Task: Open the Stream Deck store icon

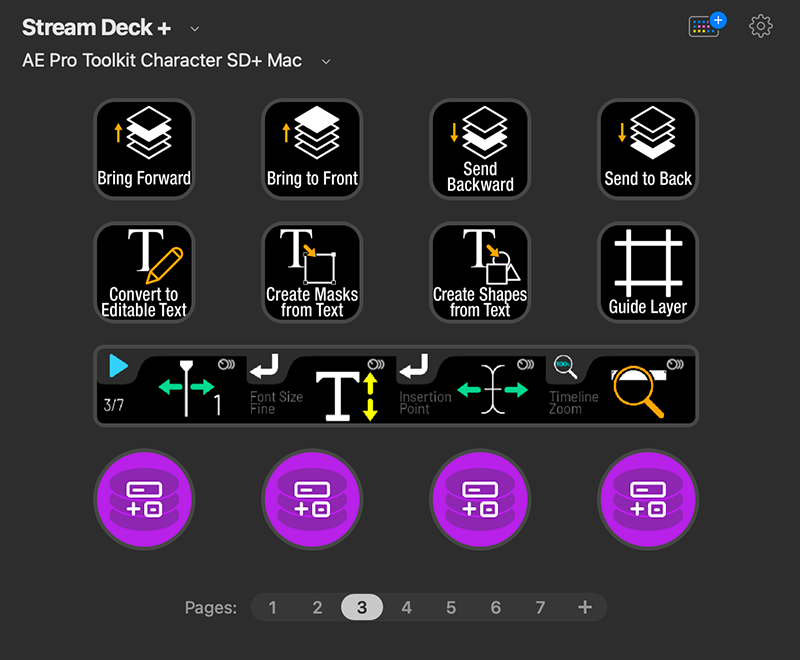Action: (x=707, y=25)
